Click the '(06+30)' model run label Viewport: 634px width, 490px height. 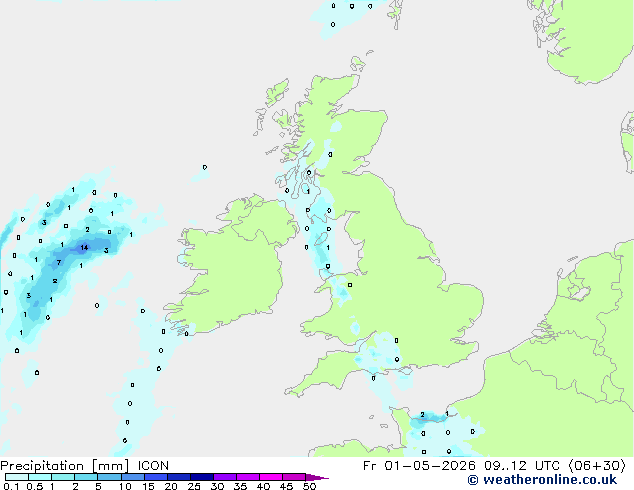[597, 466]
